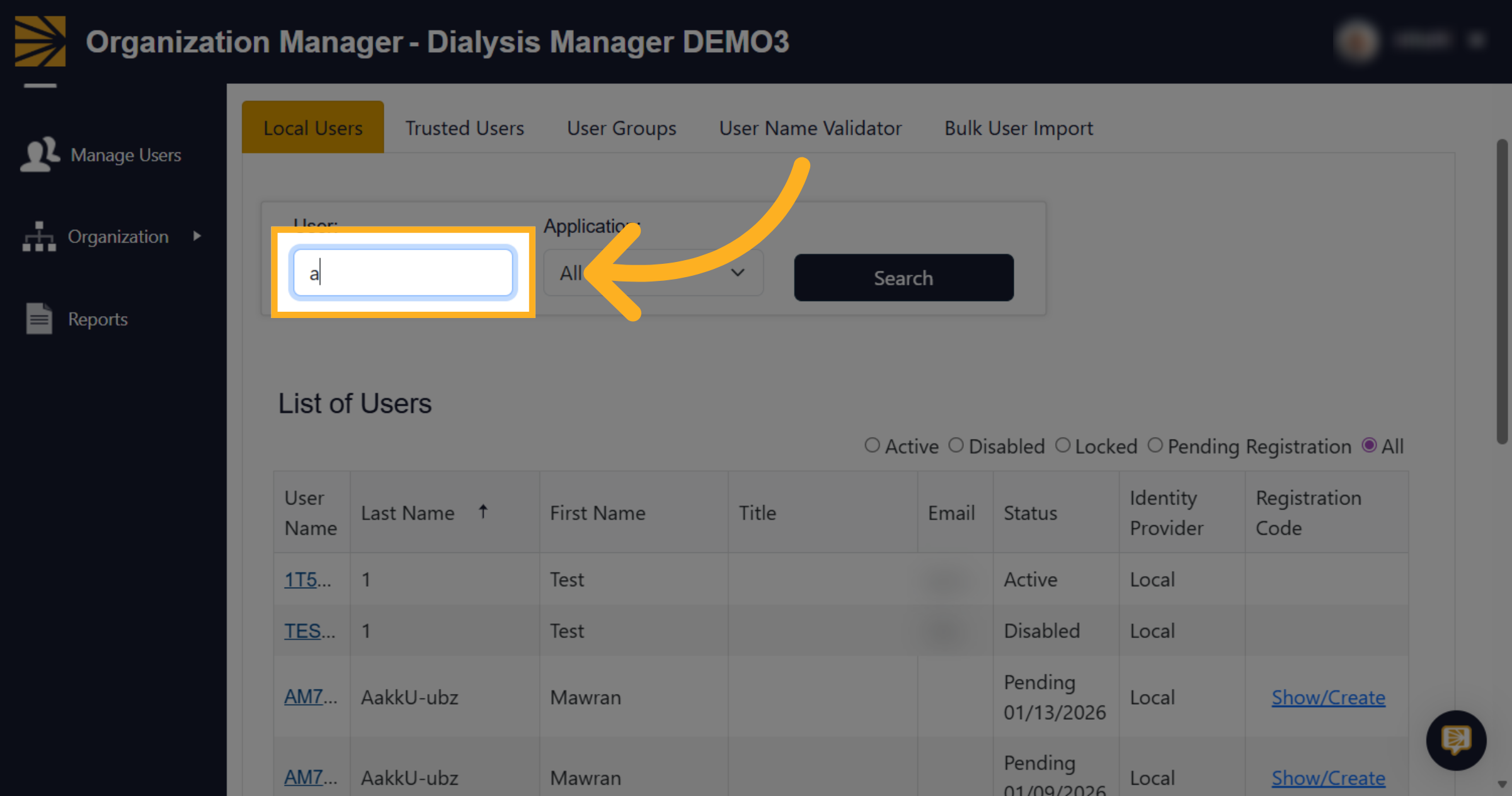Viewport: 1512px width, 796px height.
Task: Select the Pending Registration filter
Action: [1155, 445]
